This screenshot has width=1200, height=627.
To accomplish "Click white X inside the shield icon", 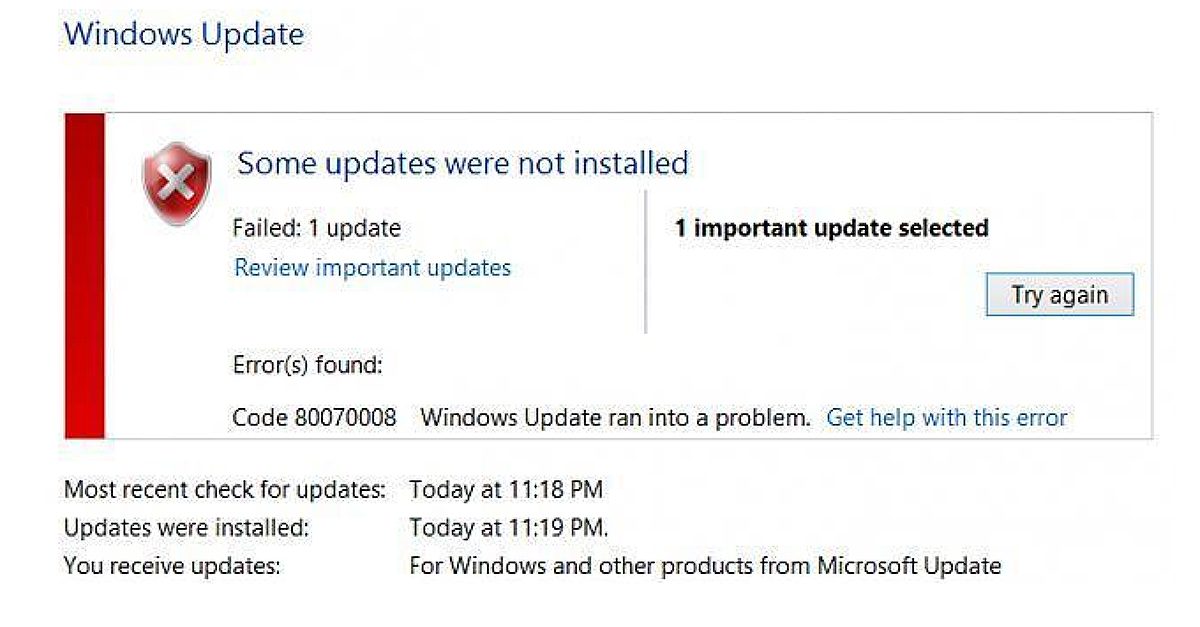I will (x=177, y=183).
